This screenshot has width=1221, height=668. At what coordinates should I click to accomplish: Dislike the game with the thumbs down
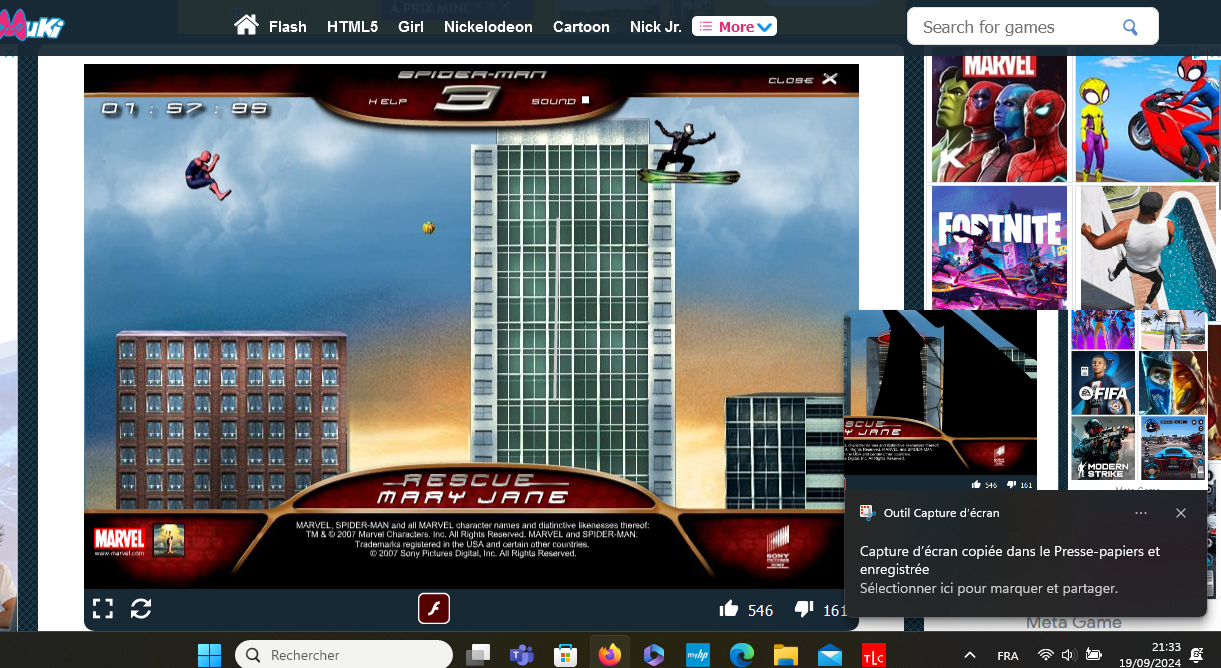click(x=804, y=609)
